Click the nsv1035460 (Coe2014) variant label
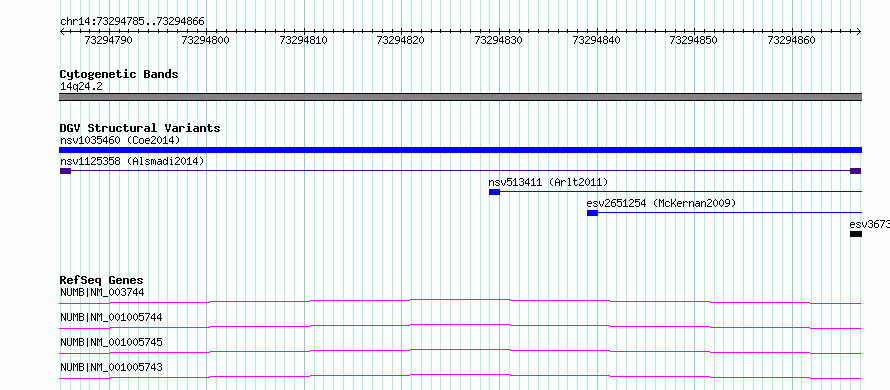Screen dimensions: 890x390 120,140
